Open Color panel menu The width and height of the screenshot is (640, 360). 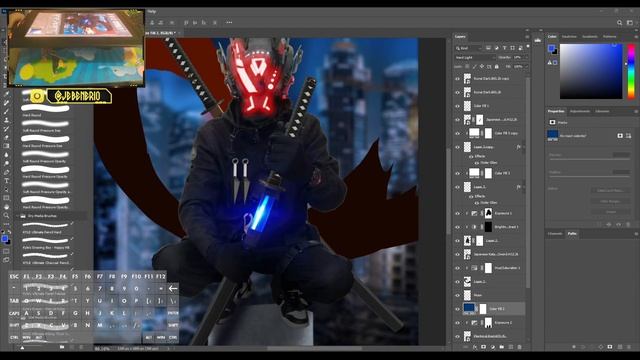(636, 37)
